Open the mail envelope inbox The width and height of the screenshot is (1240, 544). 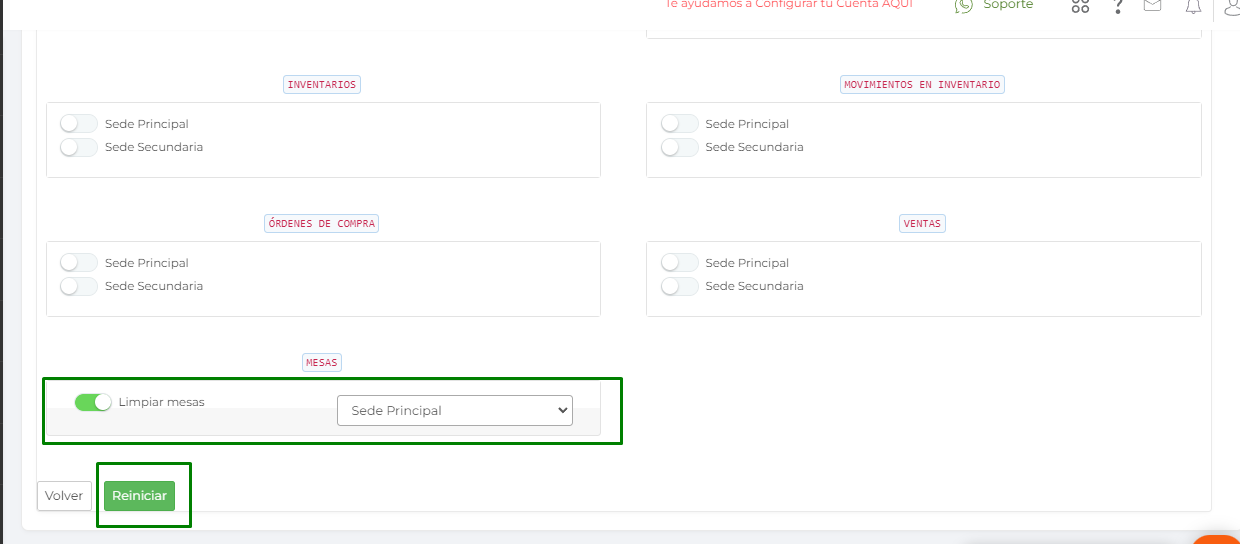(1153, 5)
